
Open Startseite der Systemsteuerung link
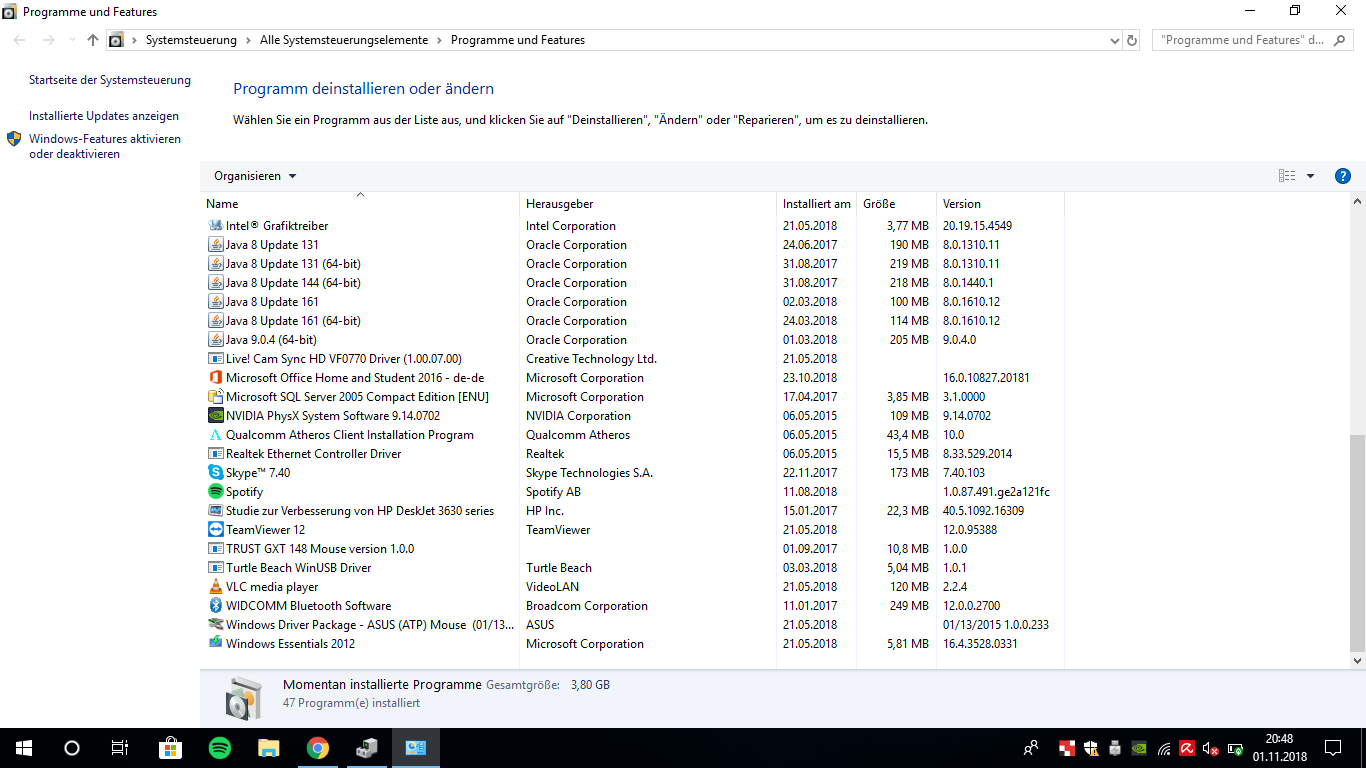click(x=110, y=80)
